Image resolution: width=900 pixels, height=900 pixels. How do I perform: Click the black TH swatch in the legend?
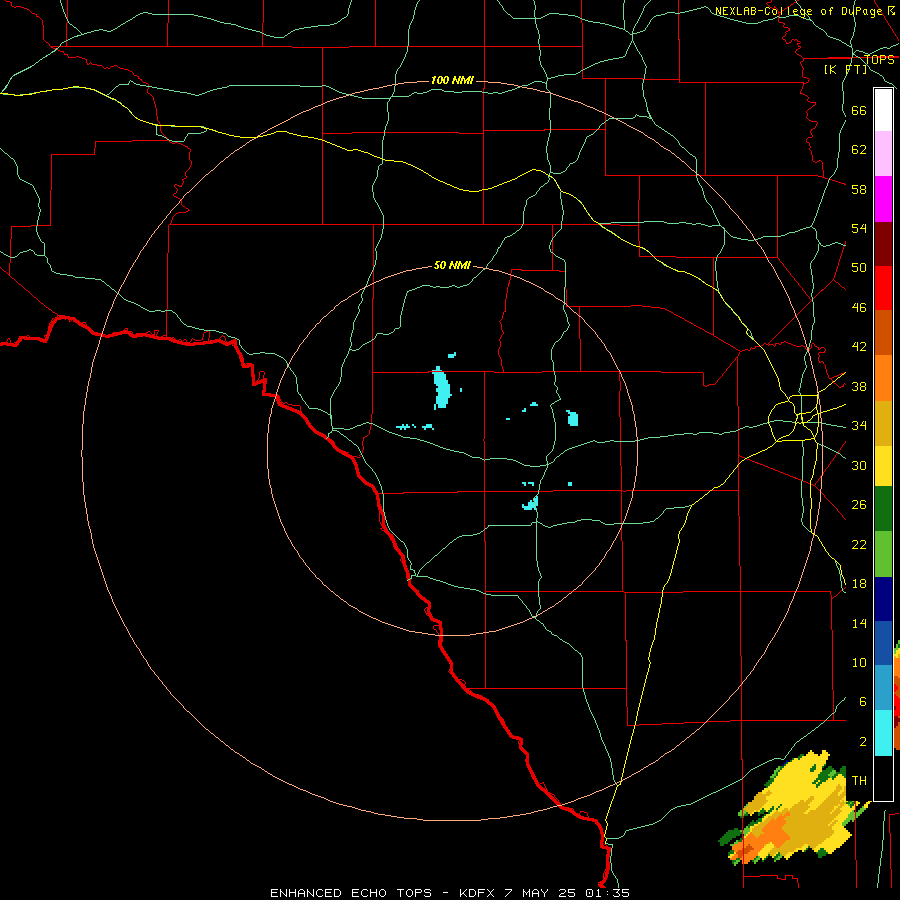[x=883, y=778]
